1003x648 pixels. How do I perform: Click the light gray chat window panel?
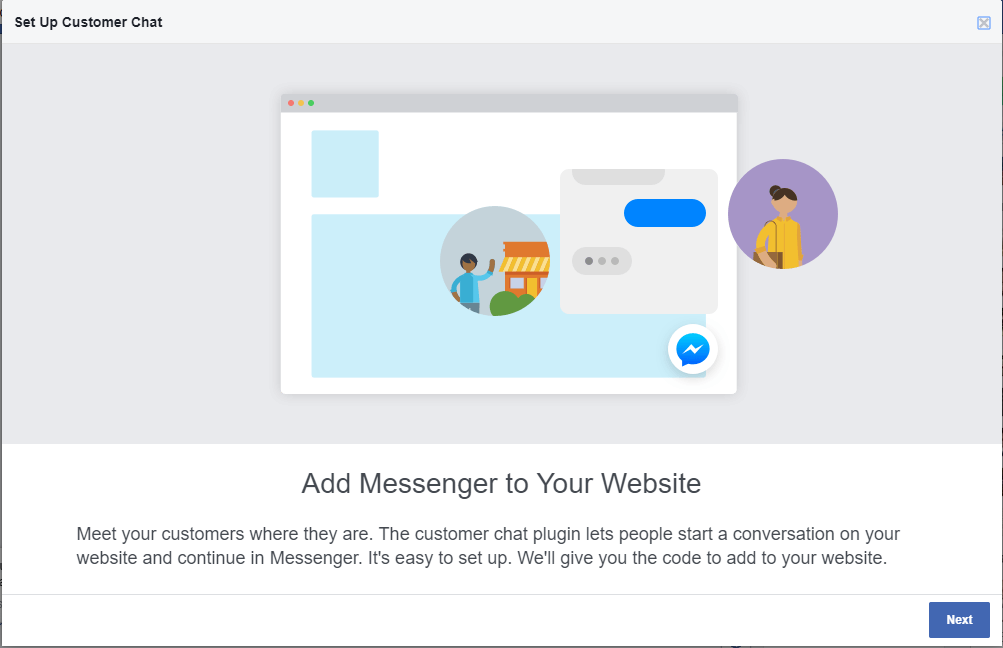point(638,241)
